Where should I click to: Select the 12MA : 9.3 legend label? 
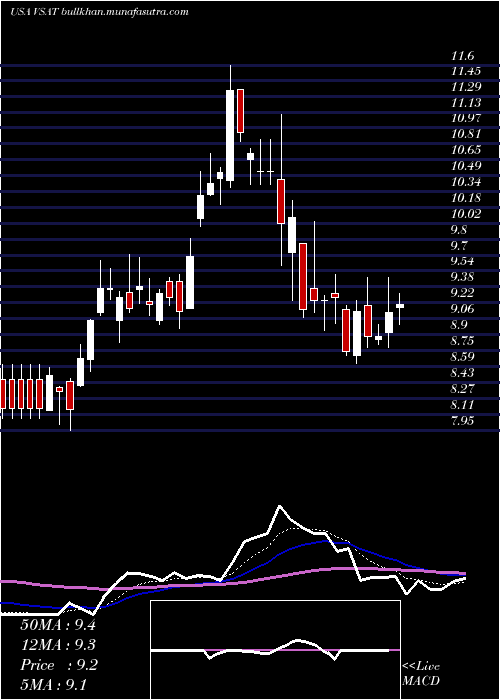coord(58,645)
